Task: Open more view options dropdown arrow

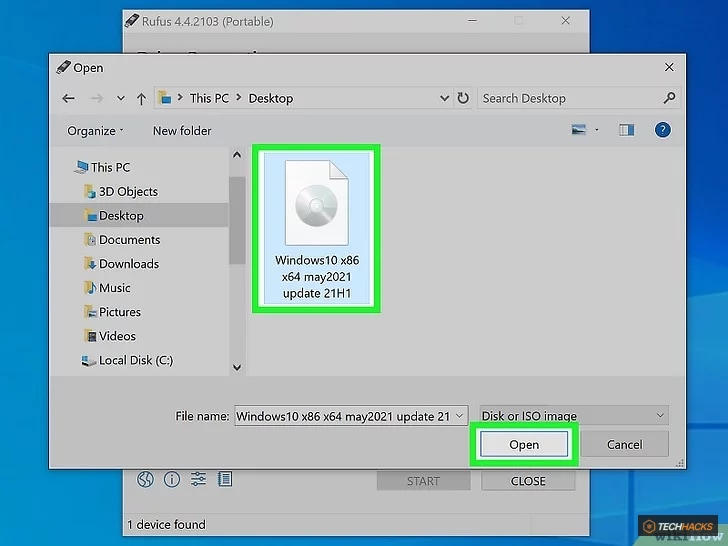Action: 597,130
